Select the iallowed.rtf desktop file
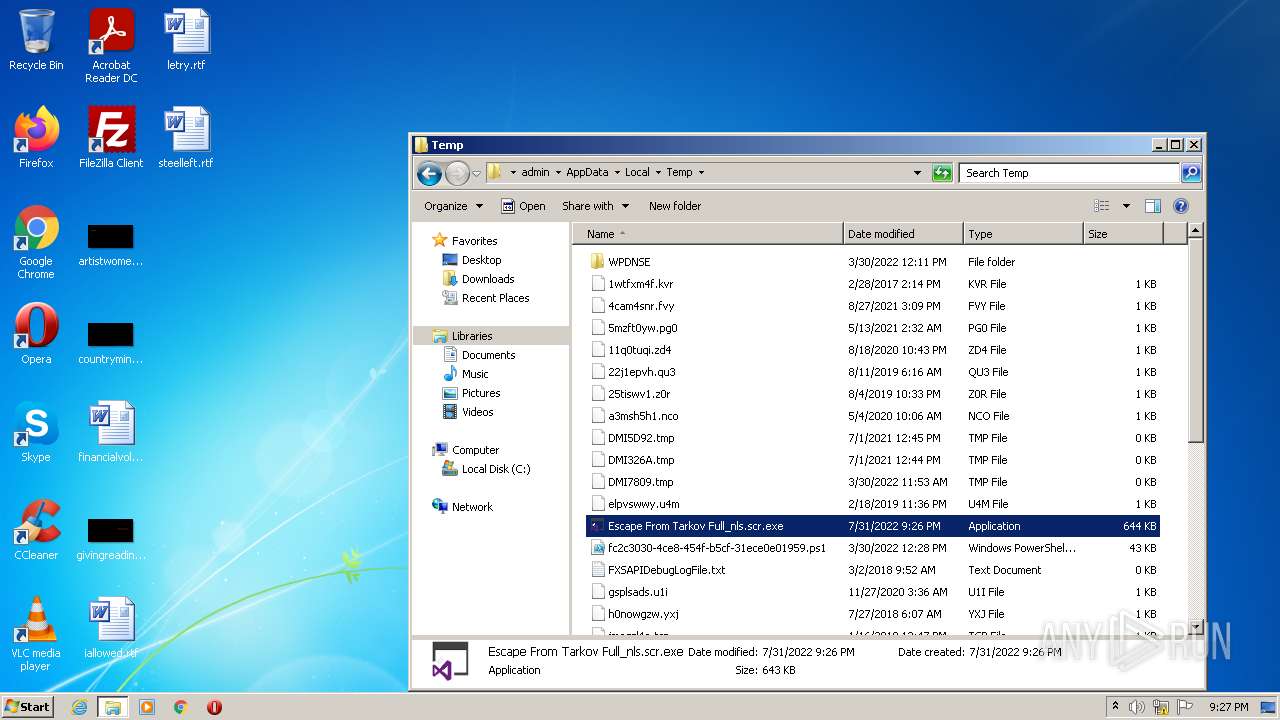 111,628
